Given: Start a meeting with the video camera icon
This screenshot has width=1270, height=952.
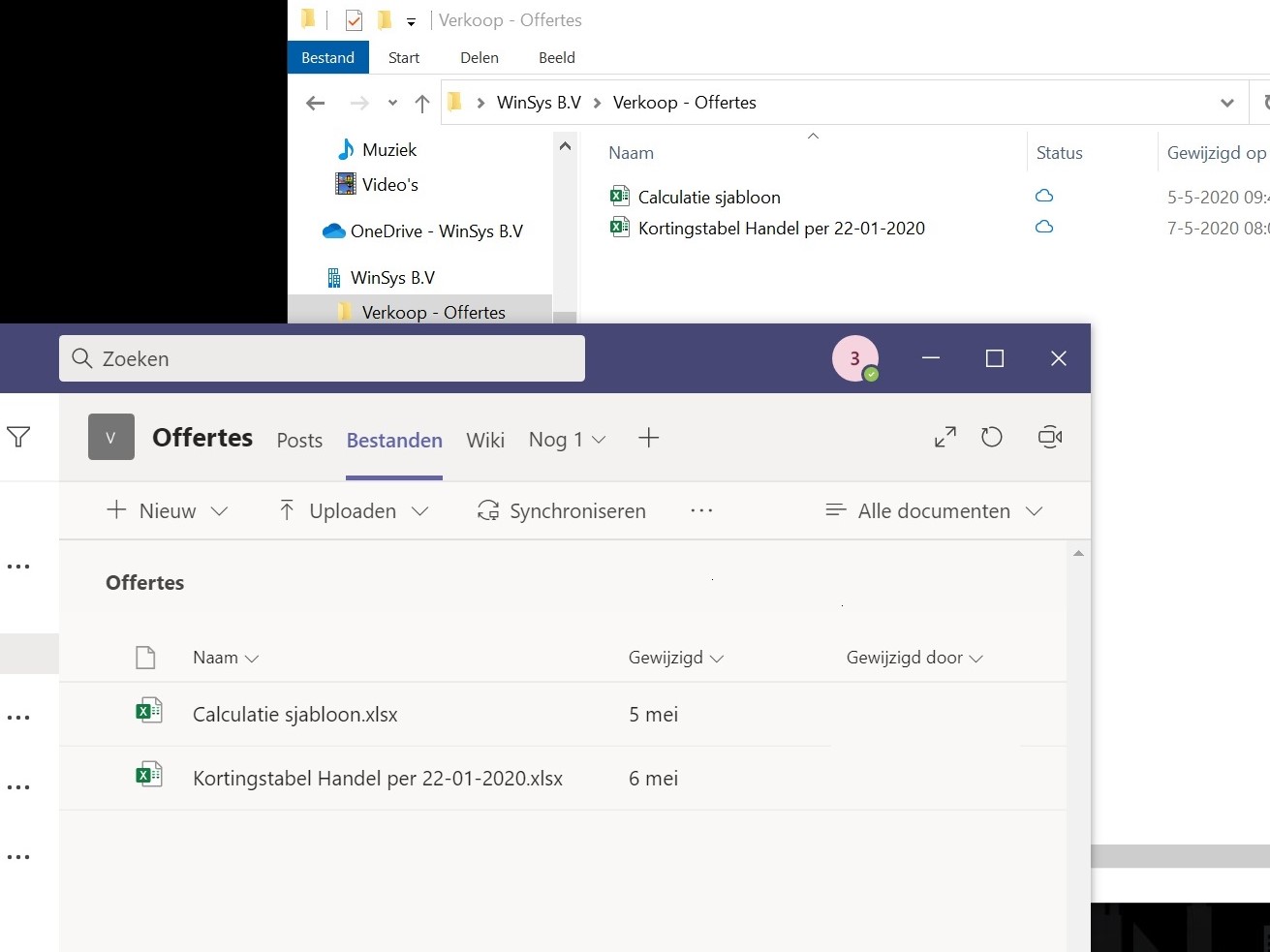Looking at the screenshot, I should 1050,437.
